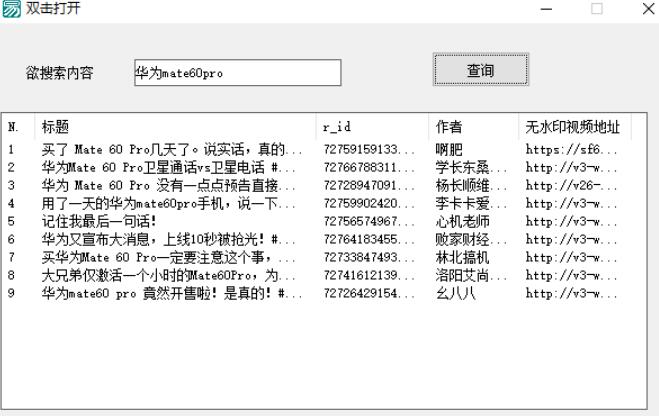Click the 查询 search button
The image size is (659, 416).
[x=480, y=70]
